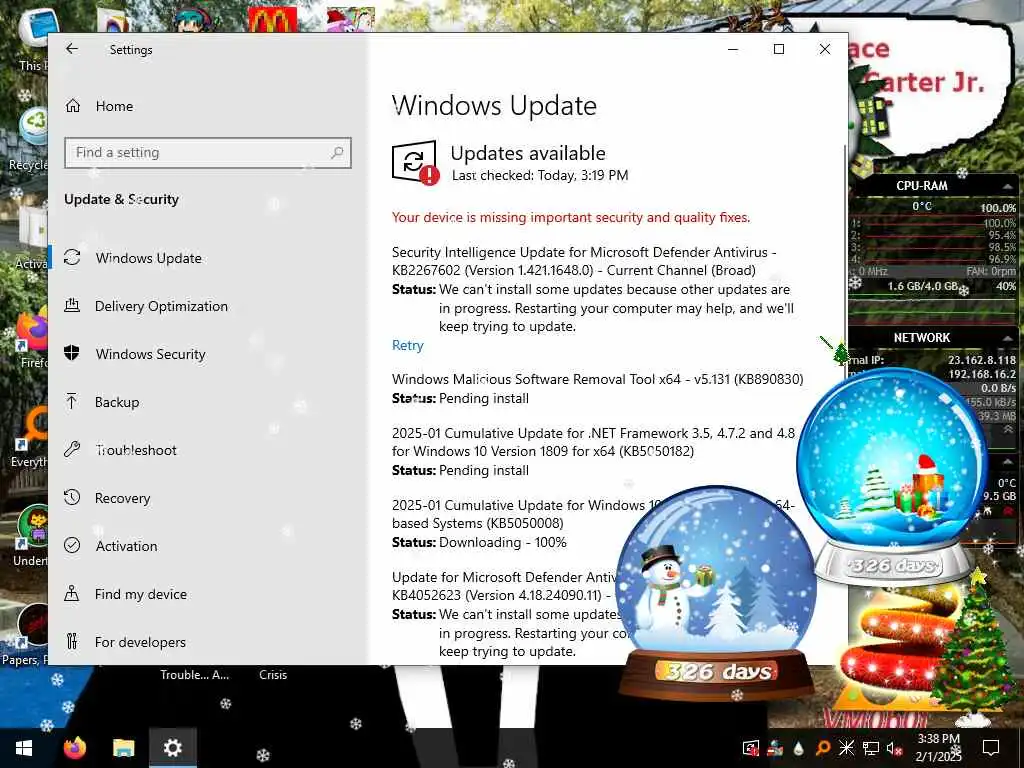Open Delivery Optimization settings
Viewport: 1024px width, 768px height.
[x=161, y=306]
